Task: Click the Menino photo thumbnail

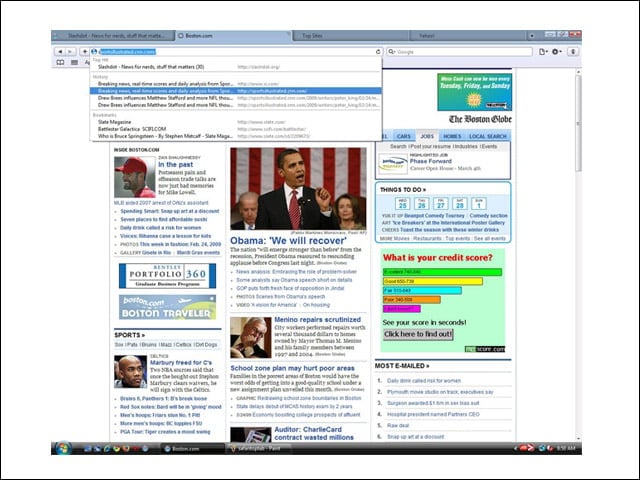Action: [x=251, y=338]
